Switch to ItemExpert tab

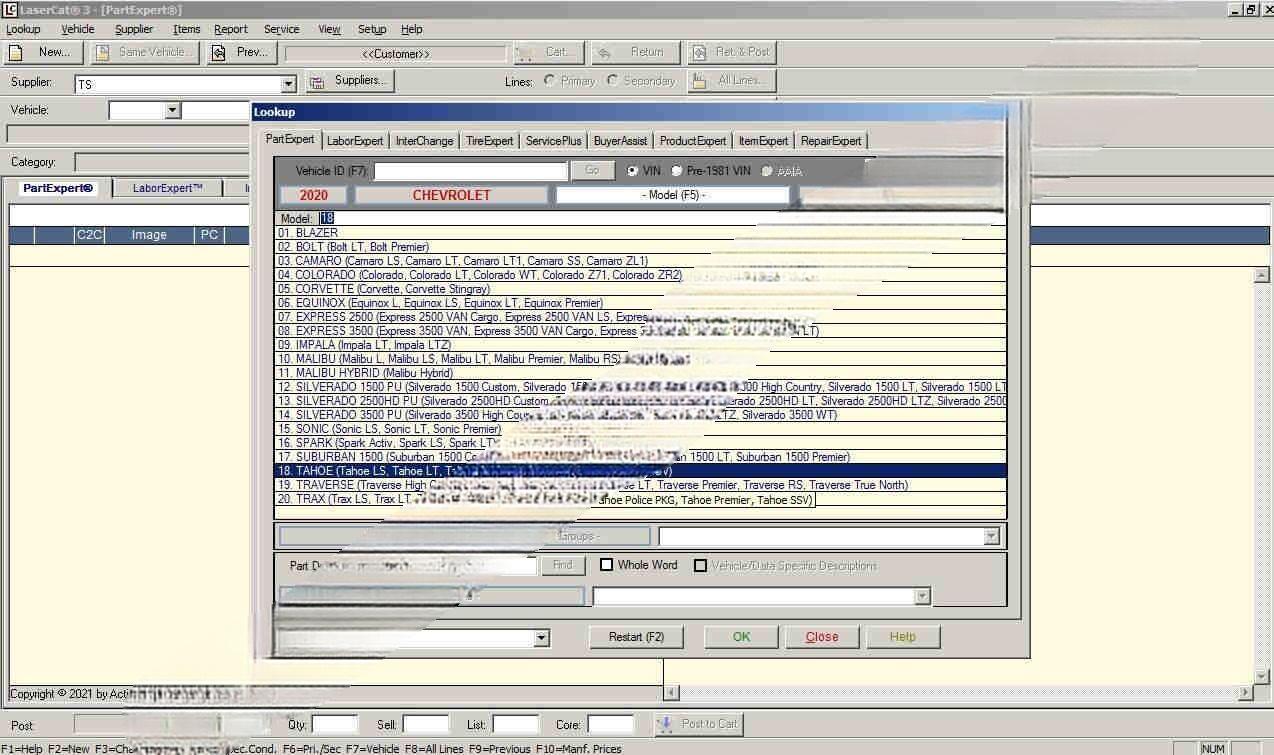pyautogui.click(x=764, y=141)
